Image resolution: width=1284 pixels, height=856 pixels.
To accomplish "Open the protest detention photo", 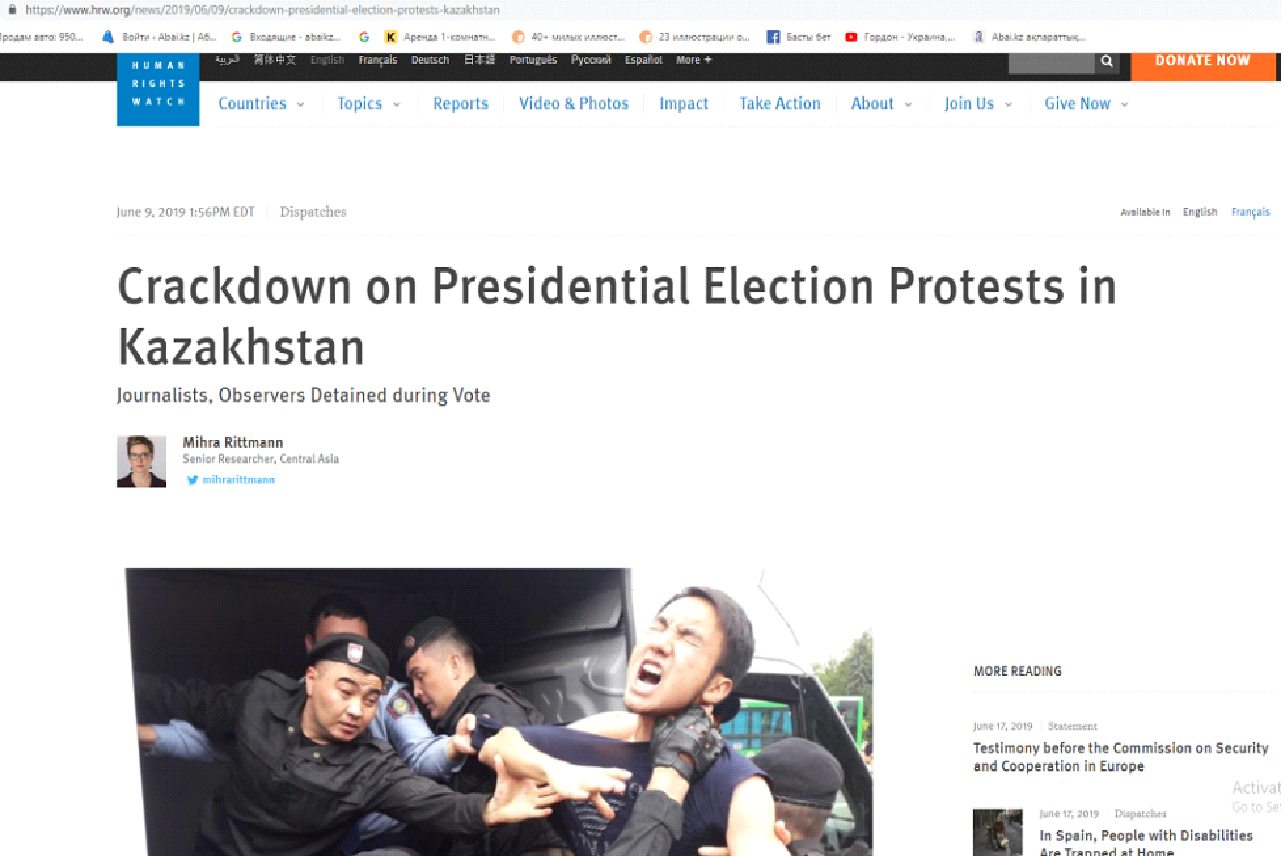I will point(498,712).
